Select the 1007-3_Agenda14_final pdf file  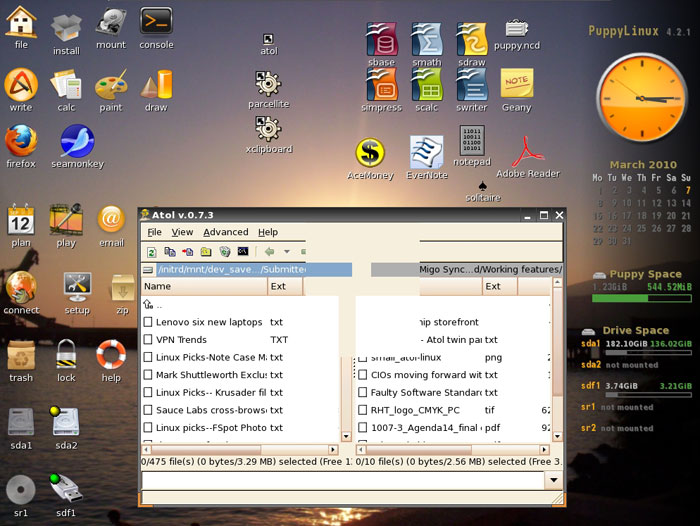click(x=453, y=428)
